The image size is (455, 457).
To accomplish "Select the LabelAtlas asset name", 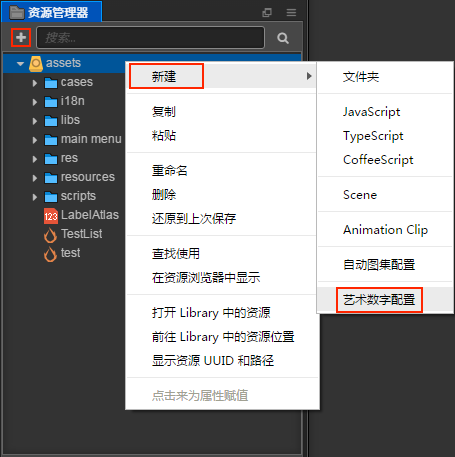I will (x=90, y=215).
